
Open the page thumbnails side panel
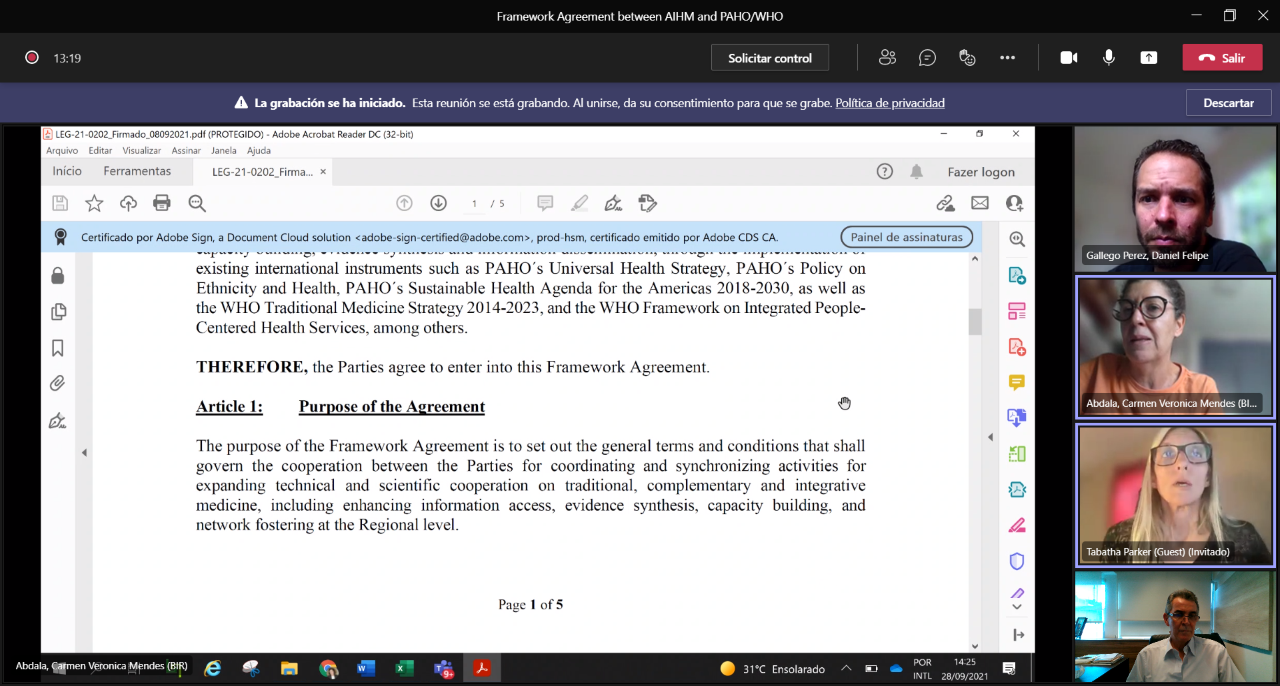point(58,312)
